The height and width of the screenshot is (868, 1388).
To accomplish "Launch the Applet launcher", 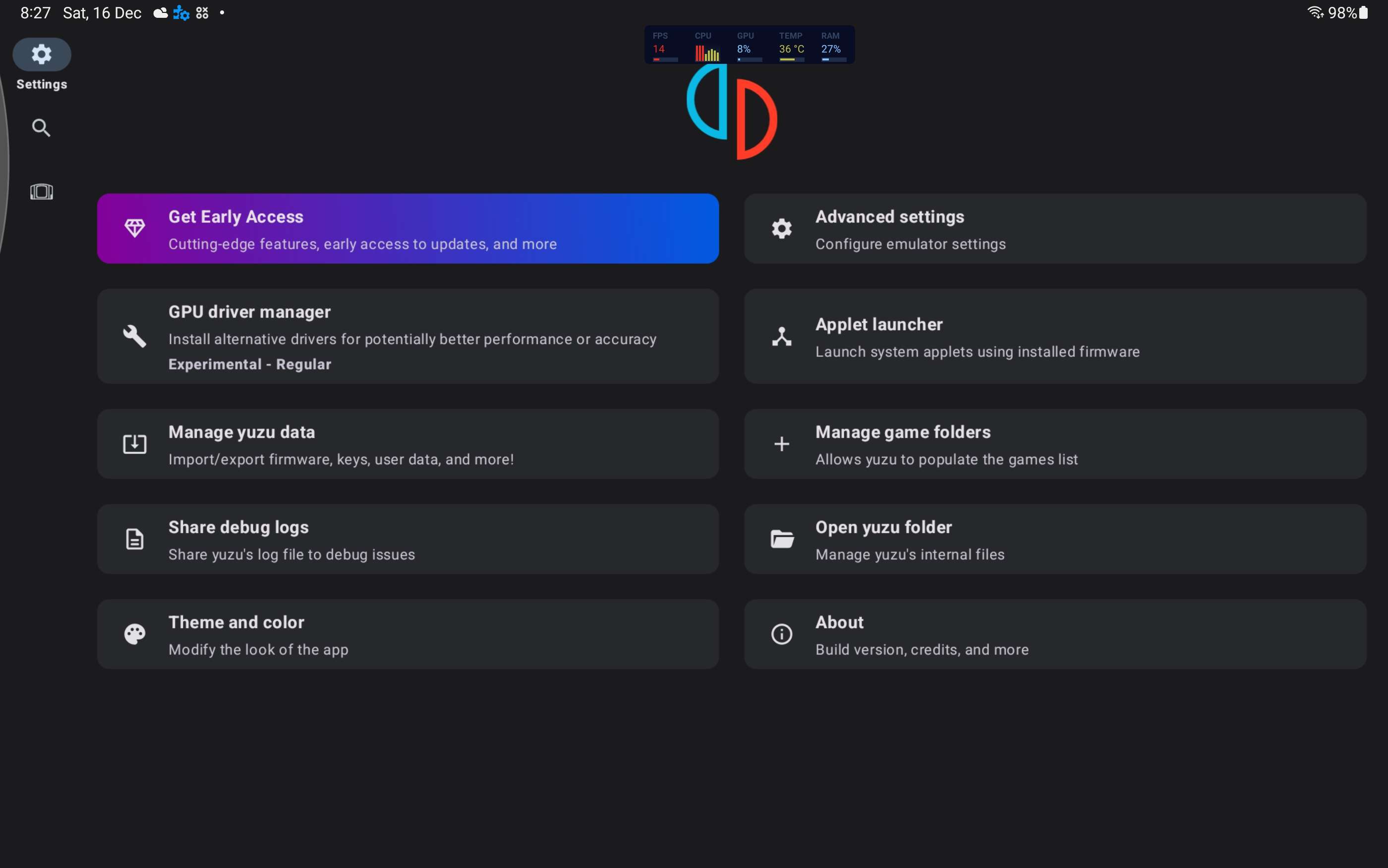I will pos(1055,336).
